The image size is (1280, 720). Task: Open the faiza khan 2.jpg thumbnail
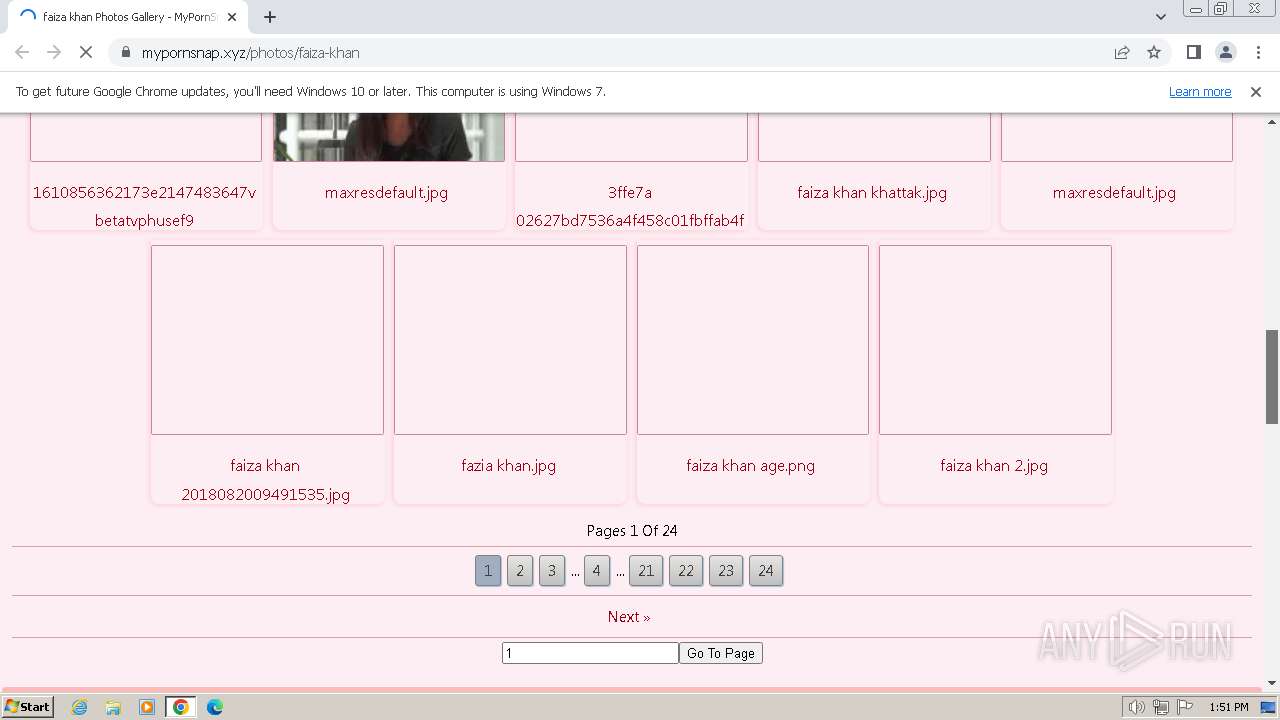coord(995,340)
